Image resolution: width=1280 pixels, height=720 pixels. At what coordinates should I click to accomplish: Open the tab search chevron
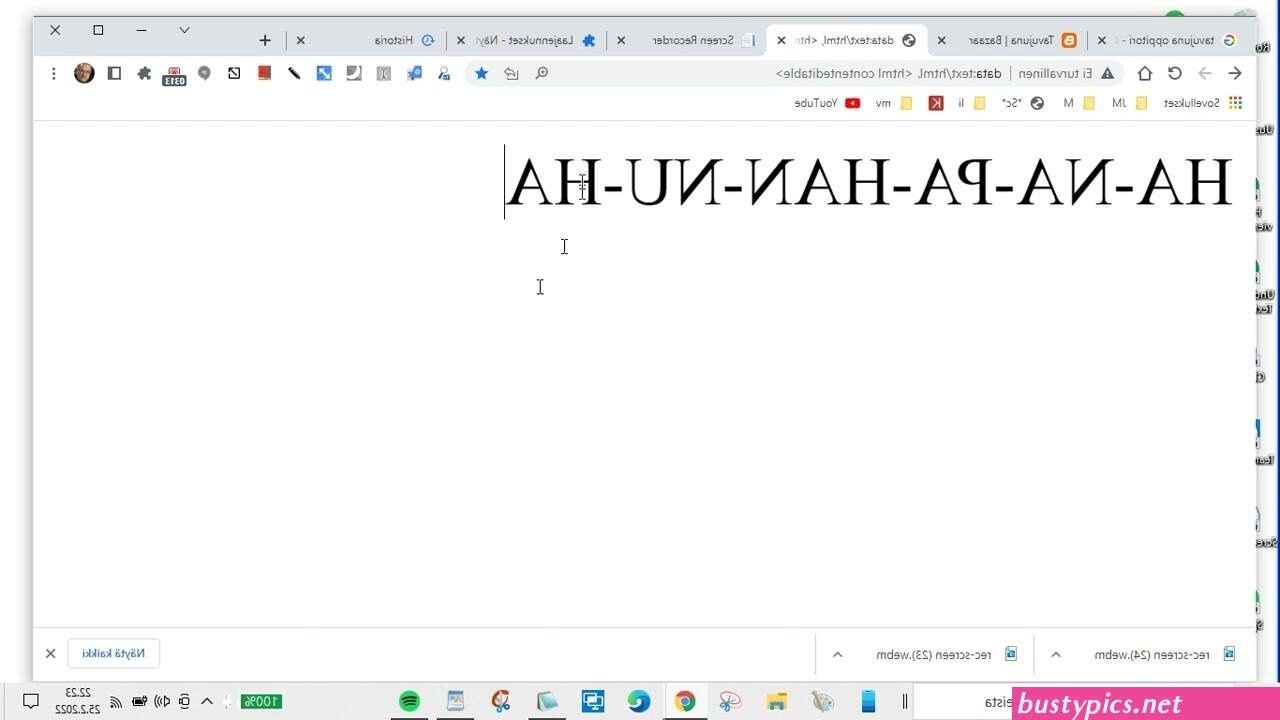tap(184, 30)
